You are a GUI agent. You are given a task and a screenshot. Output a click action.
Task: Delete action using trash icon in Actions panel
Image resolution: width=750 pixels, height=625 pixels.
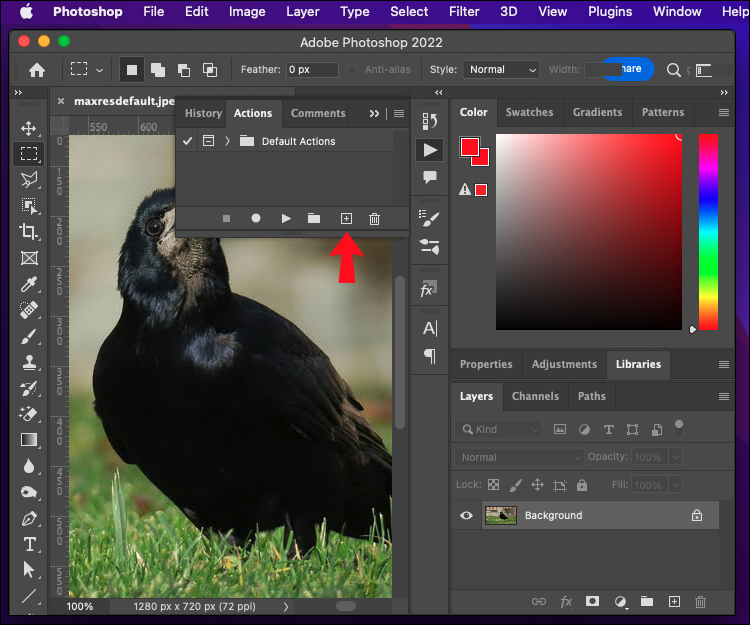point(374,218)
